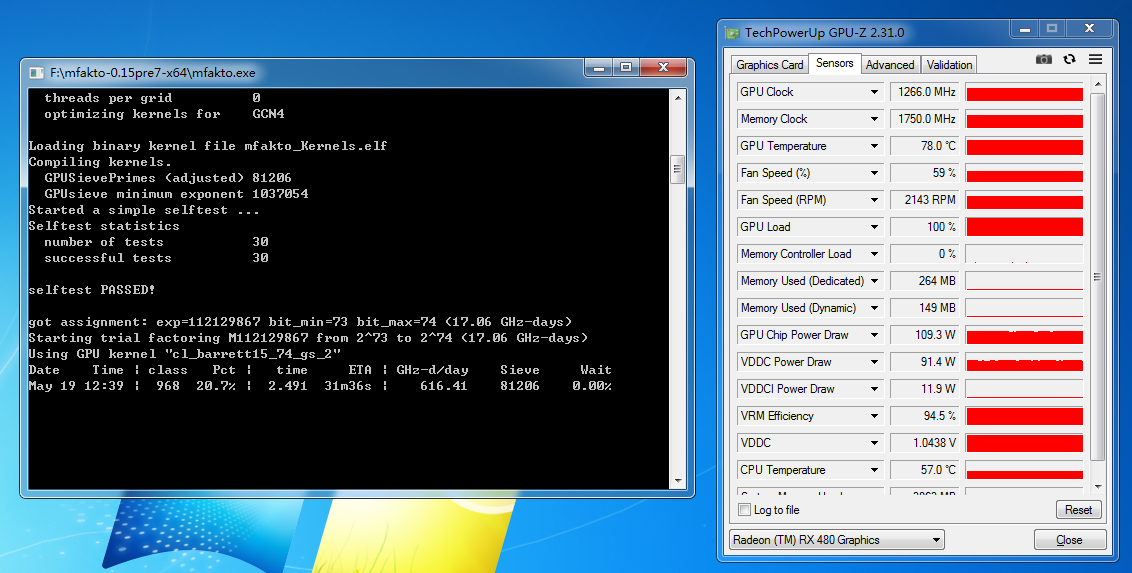Click the mfakto console scroll-up arrow
The width and height of the screenshot is (1132, 573).
677,97
